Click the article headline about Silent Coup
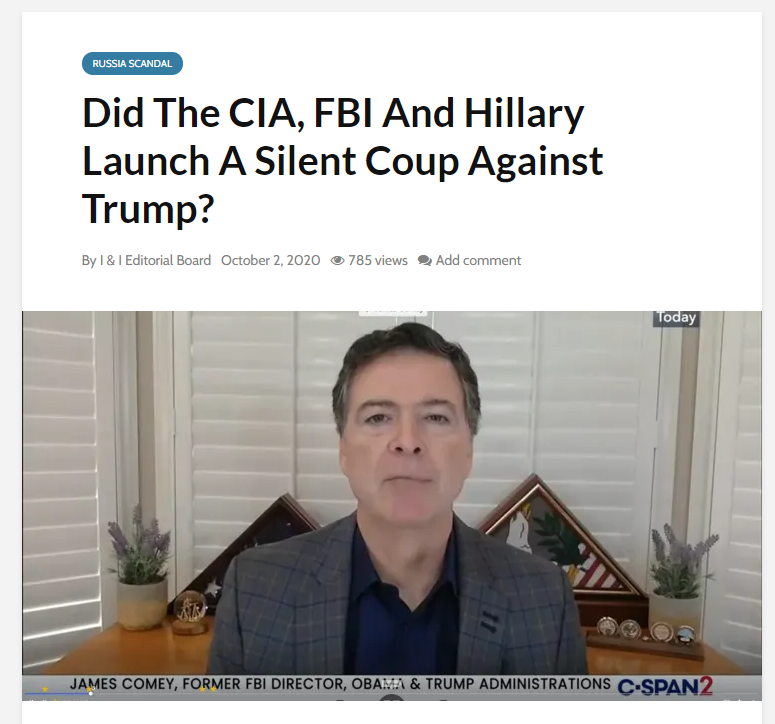This screenshot has width=775, height=724. (343, 161)
